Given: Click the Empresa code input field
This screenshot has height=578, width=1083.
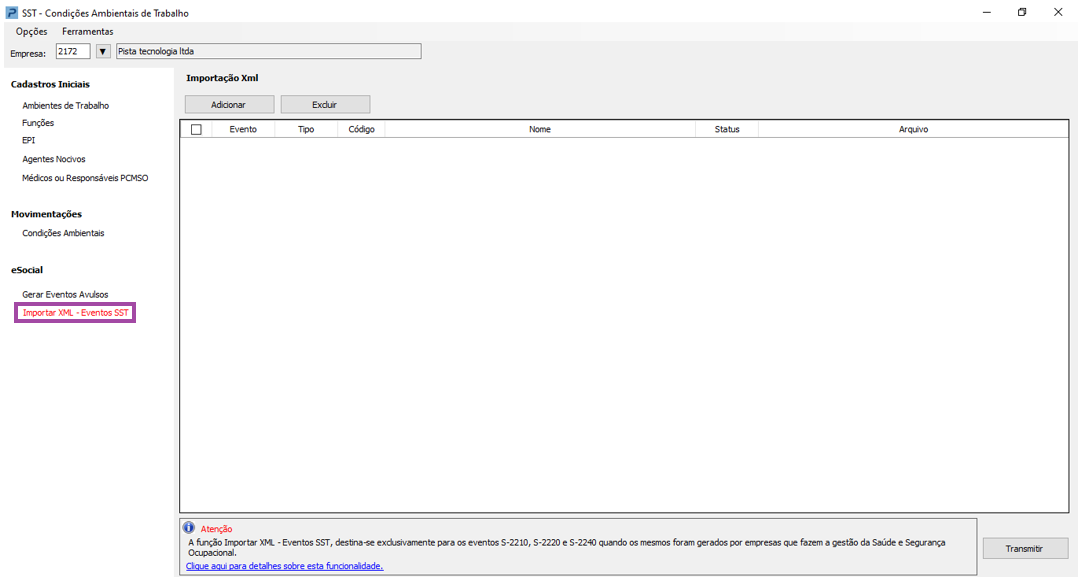Looking at the screenshot, I should click(72, 51).
